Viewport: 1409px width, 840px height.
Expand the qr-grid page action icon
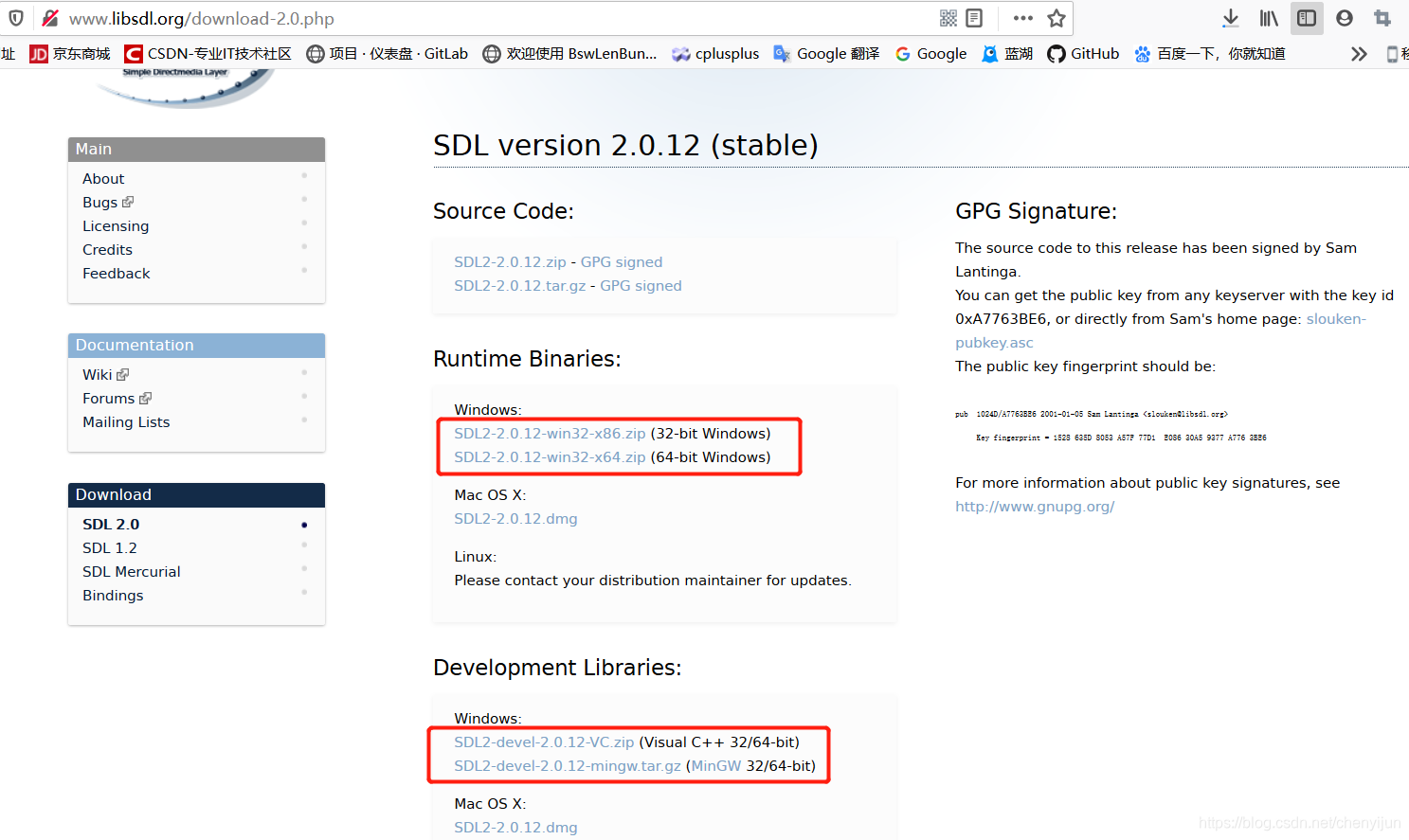(948, 18)
